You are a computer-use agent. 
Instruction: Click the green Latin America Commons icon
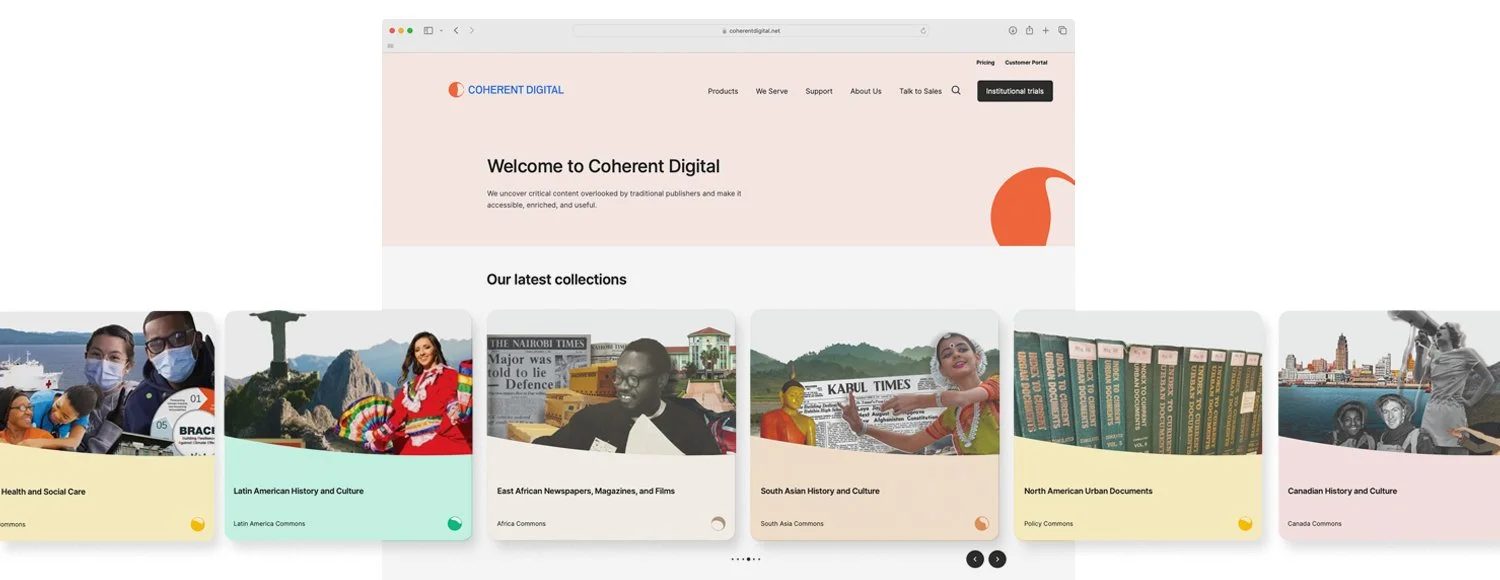point(455,523)
